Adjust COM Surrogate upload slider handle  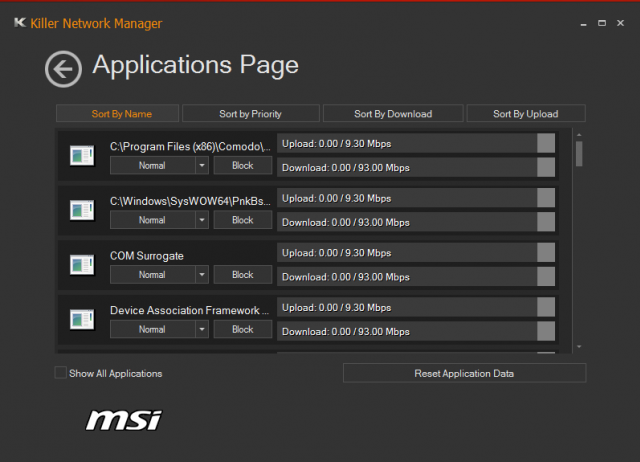tap(546, 253)
